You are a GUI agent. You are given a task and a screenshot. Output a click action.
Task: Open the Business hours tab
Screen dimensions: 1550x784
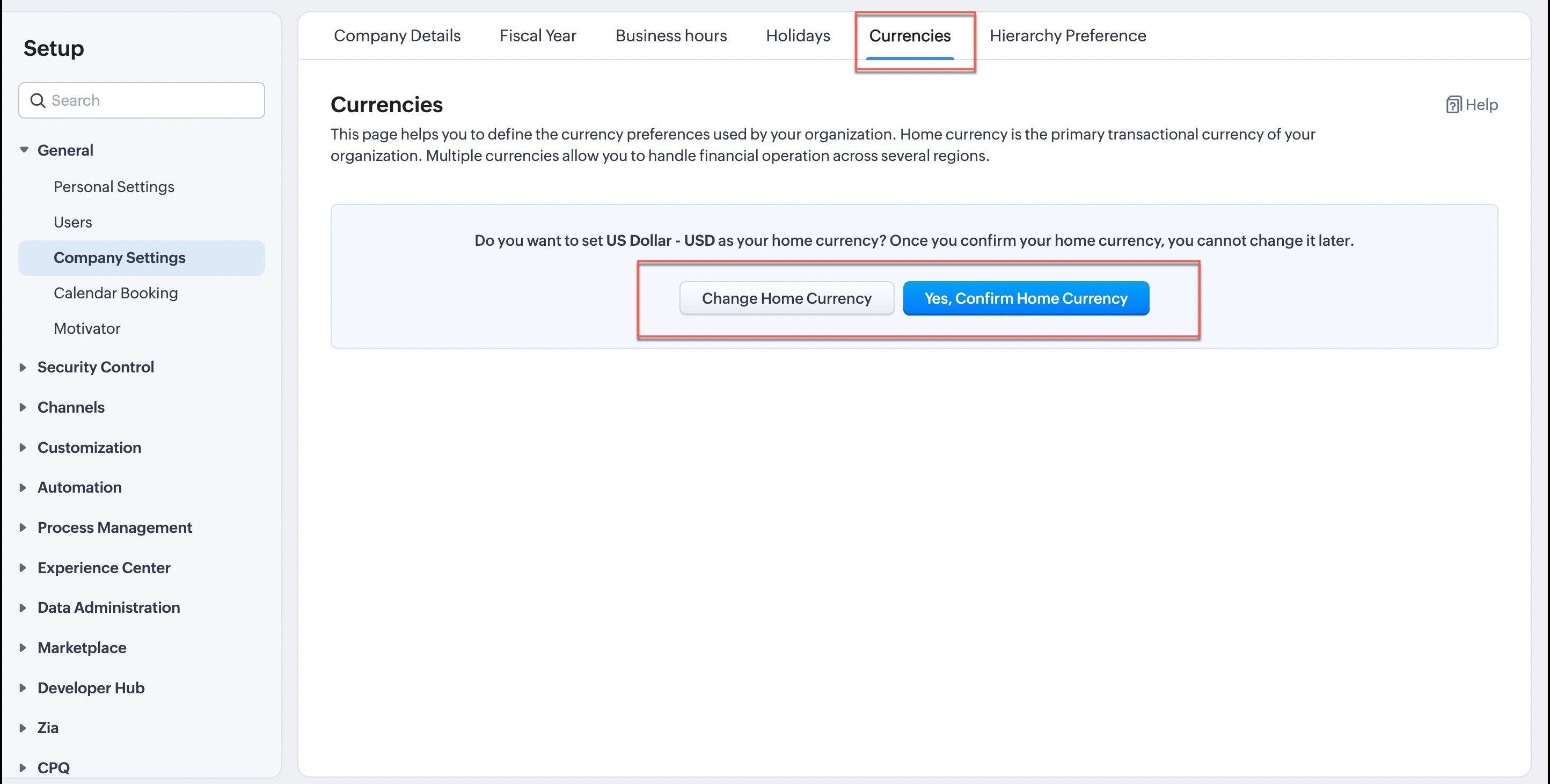pos(671,36)
